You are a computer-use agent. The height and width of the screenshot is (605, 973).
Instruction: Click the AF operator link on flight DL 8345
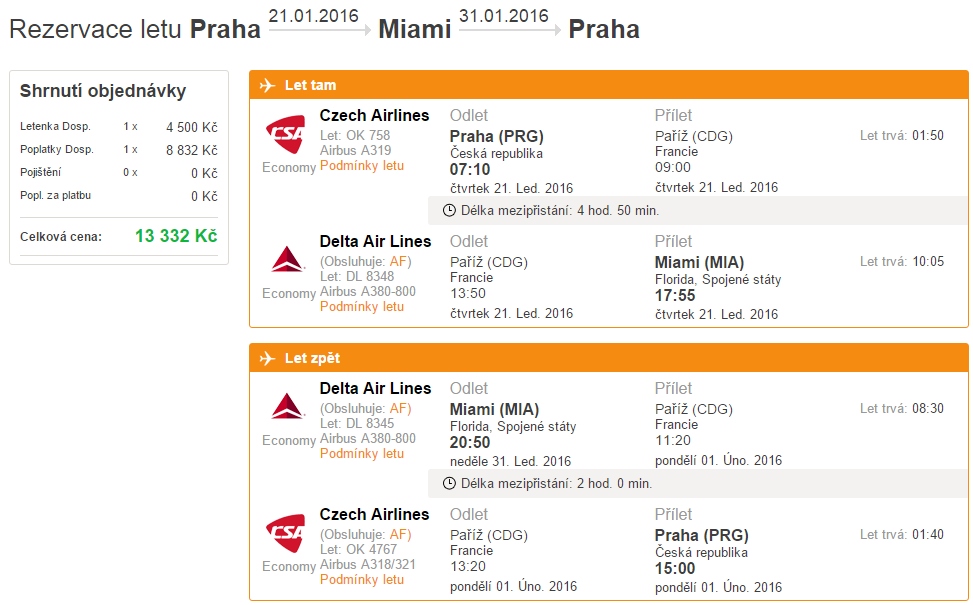(x=398, y=408)
